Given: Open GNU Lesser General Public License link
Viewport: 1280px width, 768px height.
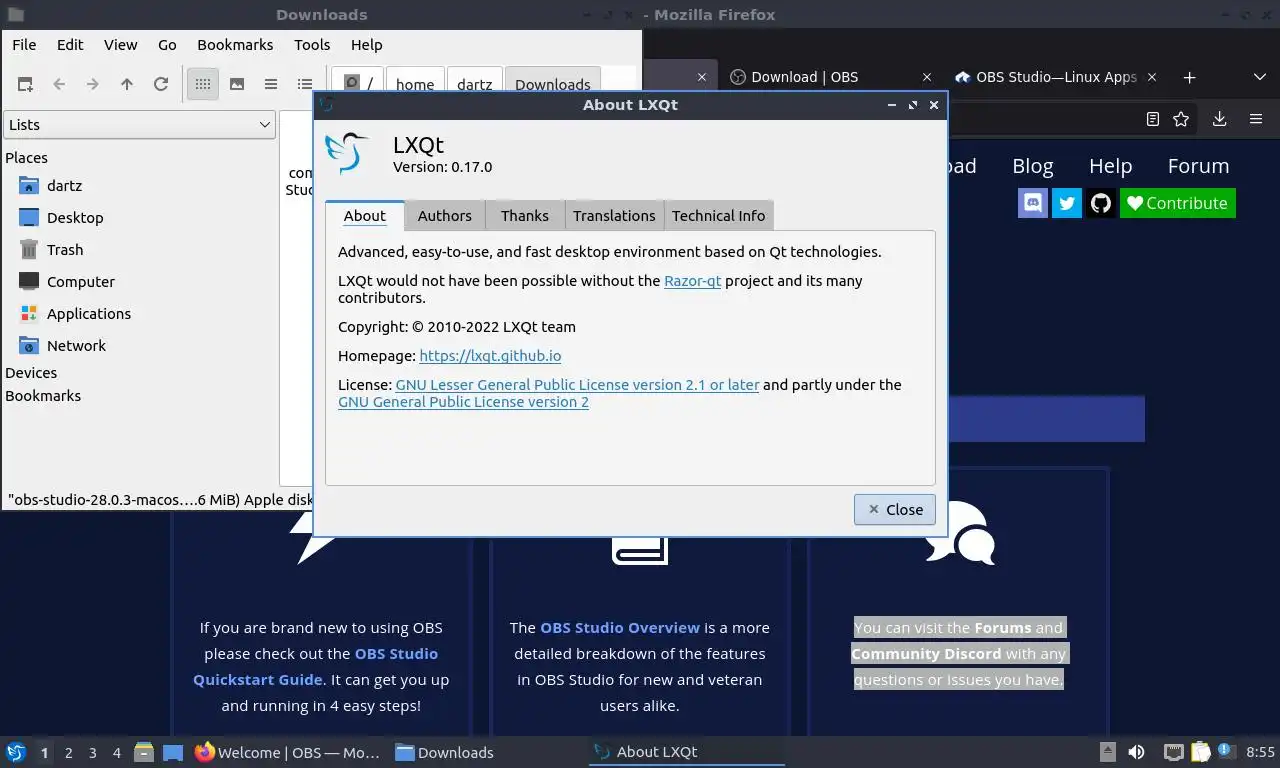Looking at the screenshot, I should click(577, 385).
